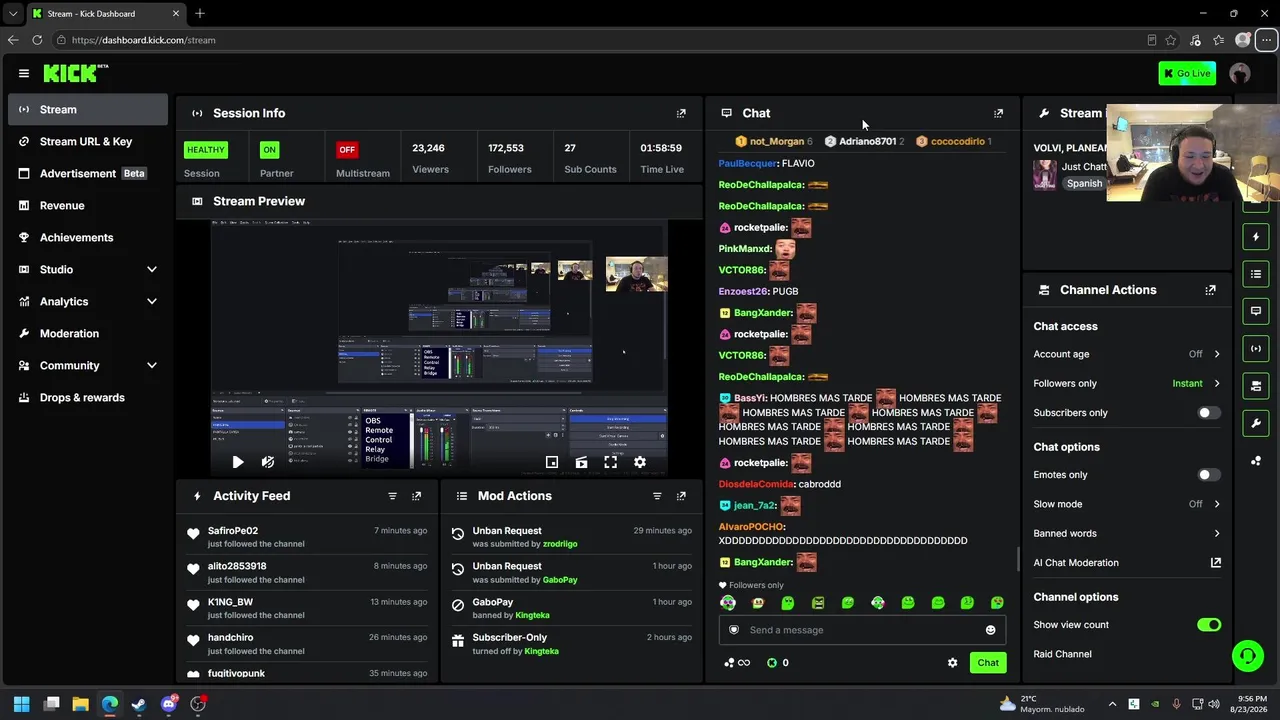The width and height of the screenshot is (1280, 720).
Task: Click the Kick logo
Action: pyautogui.click(x=75, y=73)
